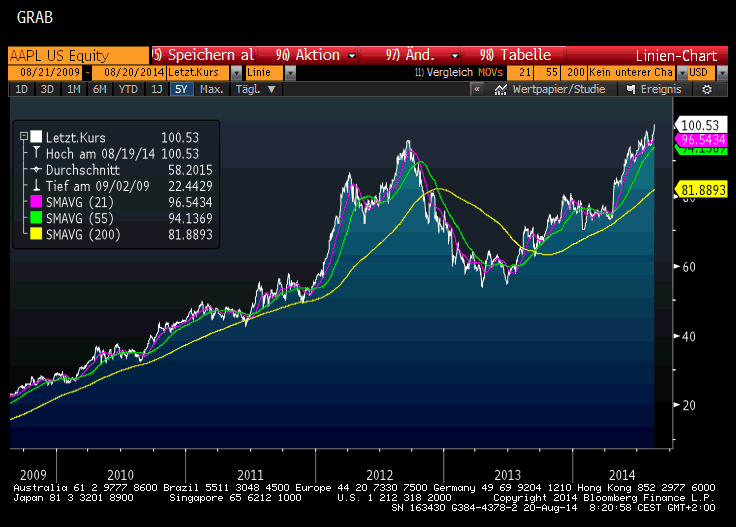Select the YTD range tab
This screenshot has width=736, height=527.
[x=128, y=89]
